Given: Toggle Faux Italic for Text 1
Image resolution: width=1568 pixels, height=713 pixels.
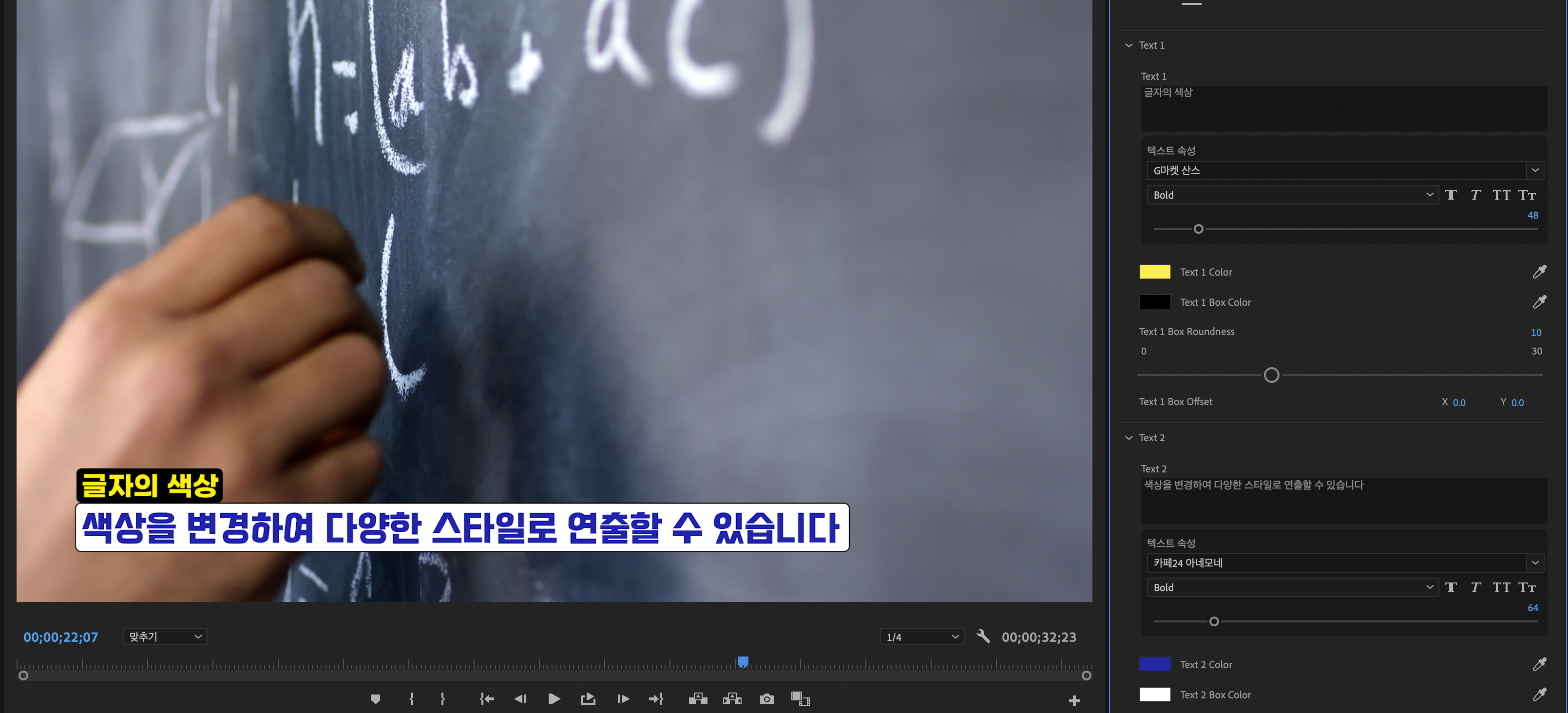Looking at the screenshot, I should pos(1475,195).
